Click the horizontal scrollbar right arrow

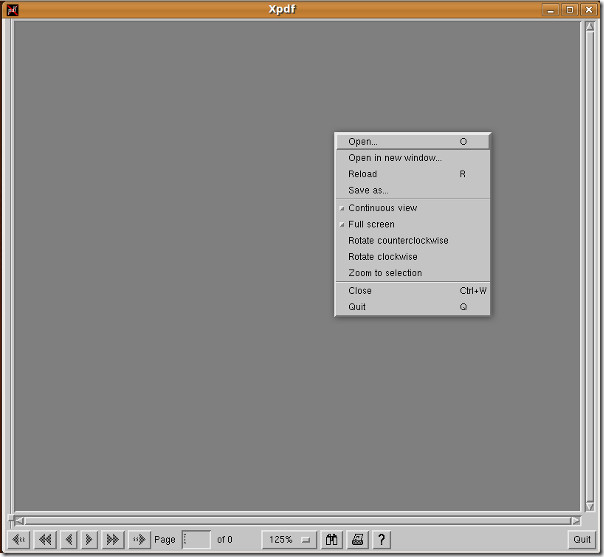click(575, 521)
